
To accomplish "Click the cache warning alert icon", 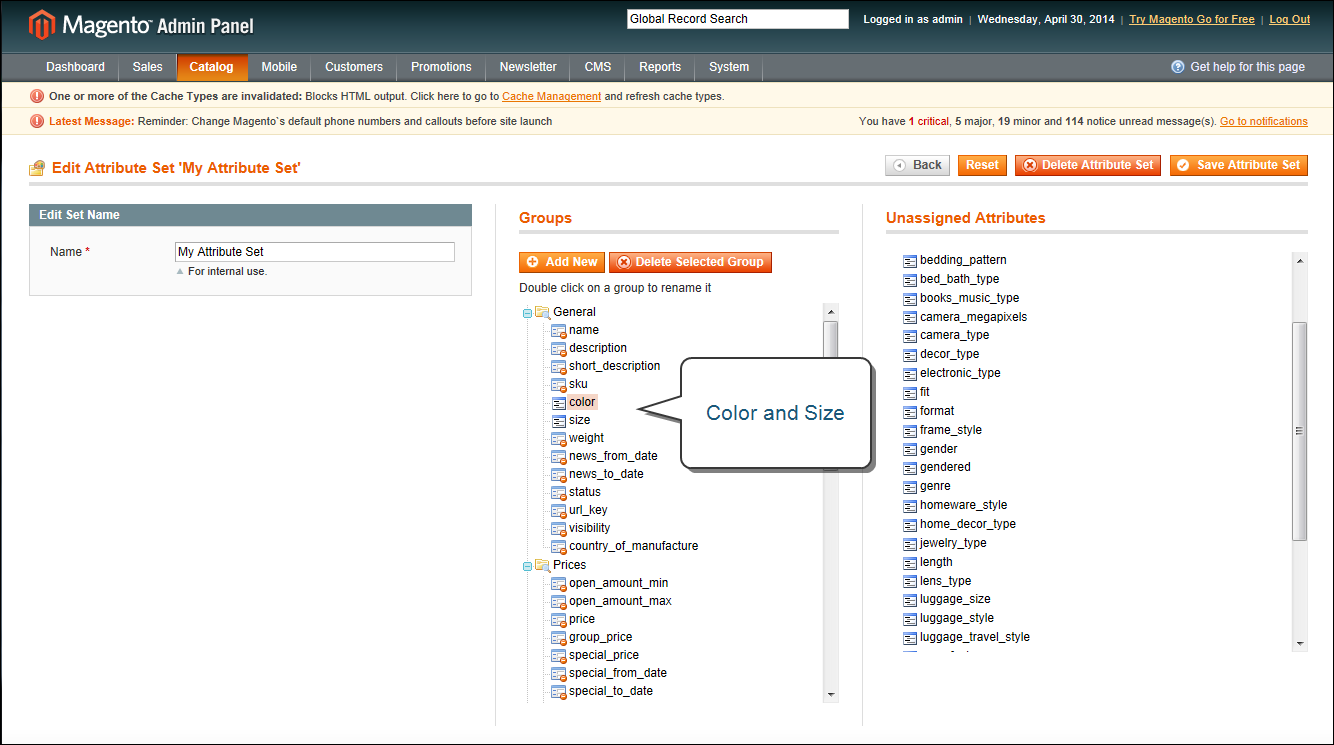I will coord(37,97).
